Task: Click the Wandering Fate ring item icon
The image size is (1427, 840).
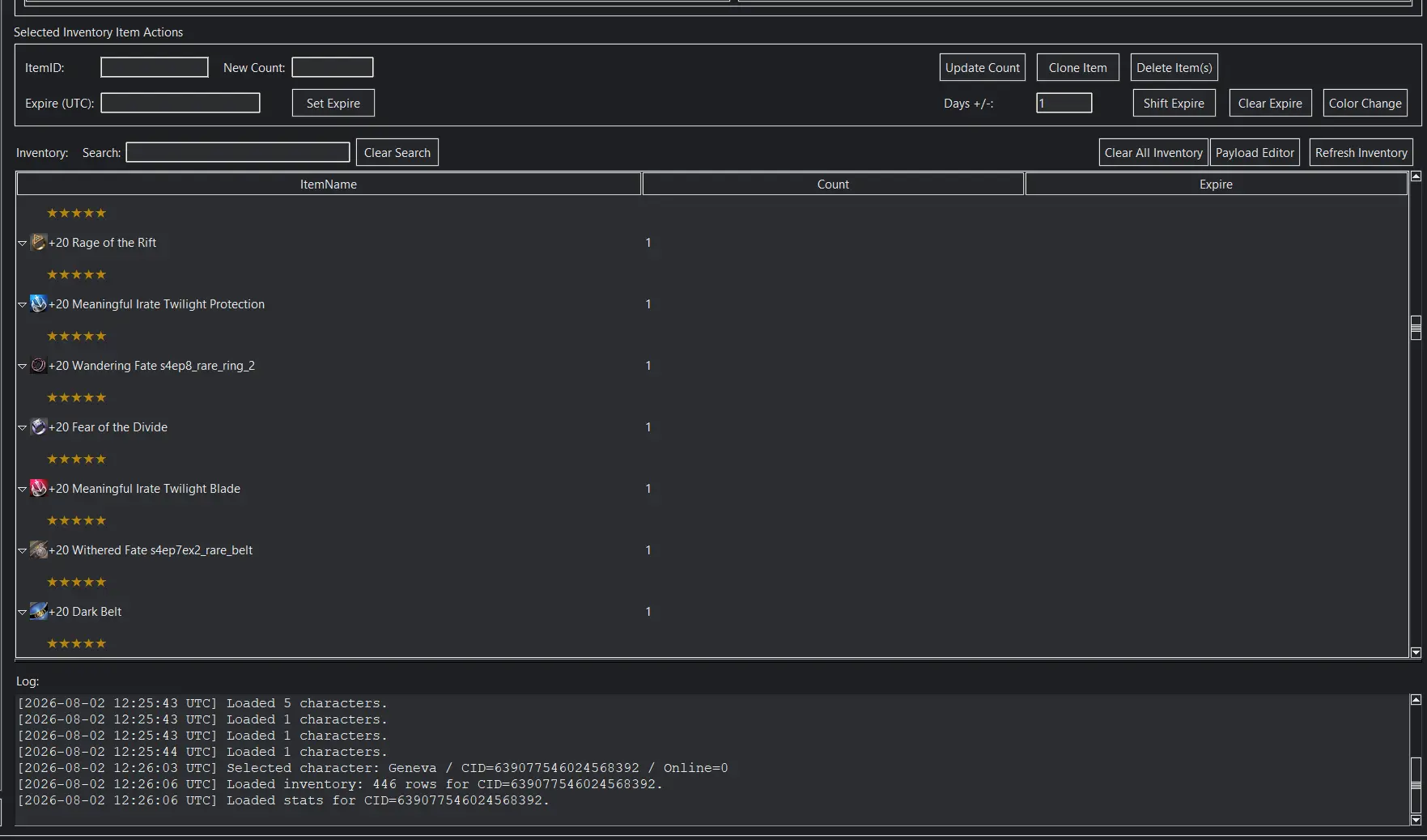Action: 38,365
